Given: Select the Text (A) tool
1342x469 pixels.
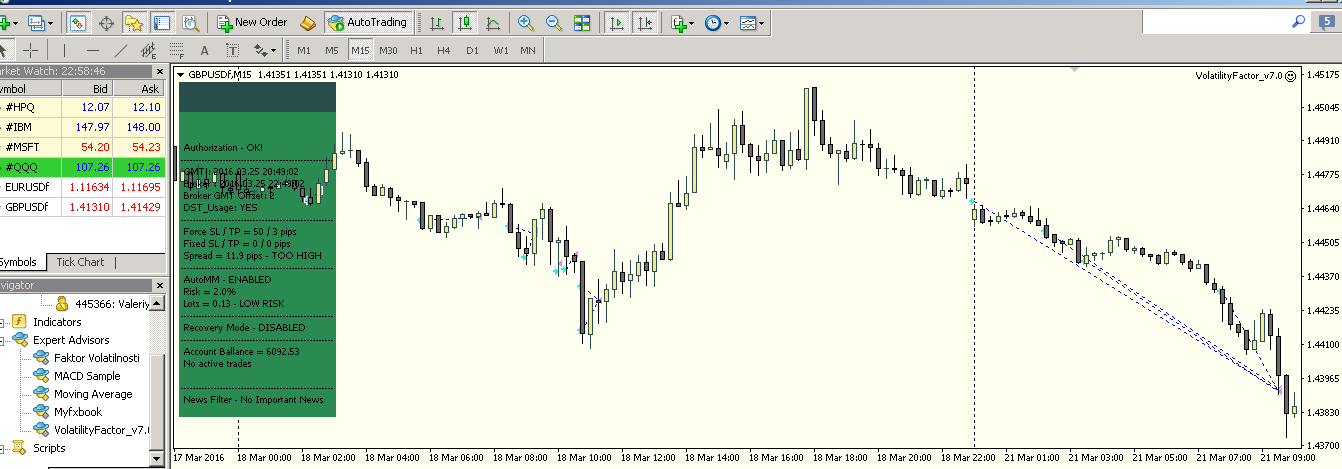Looking at the screenshot, I should [205, 50].
